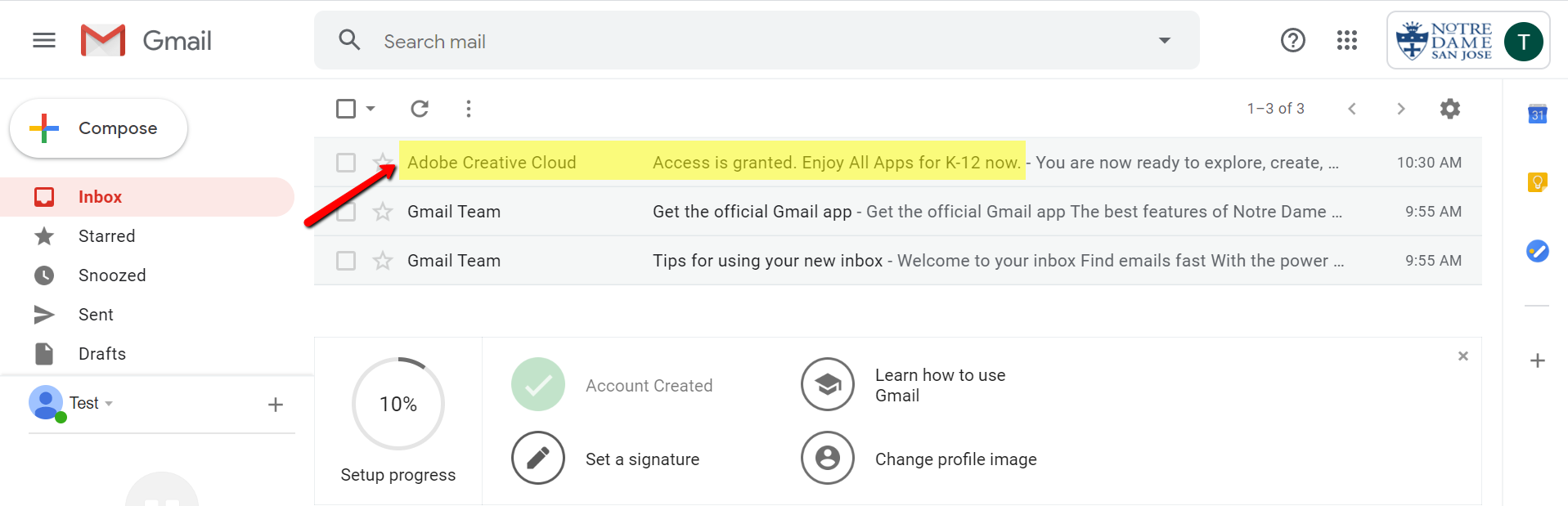Star the Adobe Creative Cloud email

tap(383, 162)
